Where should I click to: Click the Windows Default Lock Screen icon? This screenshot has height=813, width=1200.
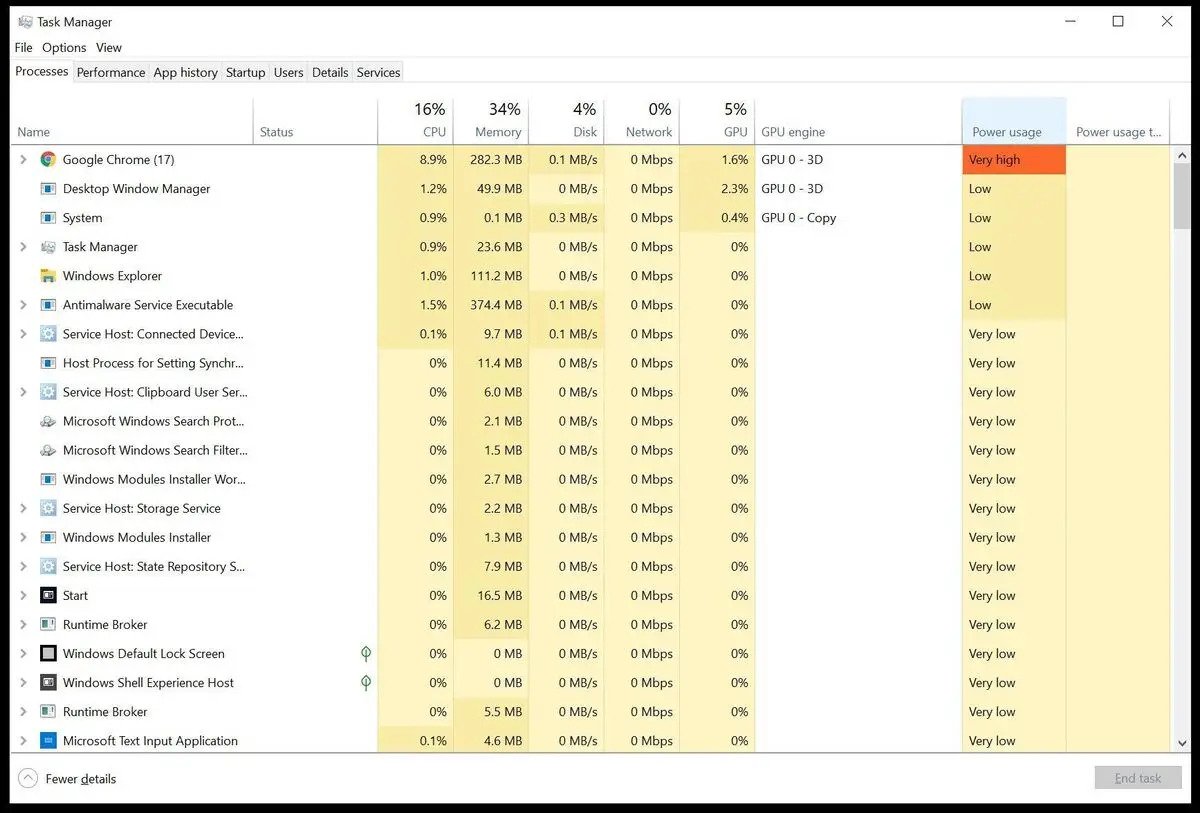click(x=48, y=654)
